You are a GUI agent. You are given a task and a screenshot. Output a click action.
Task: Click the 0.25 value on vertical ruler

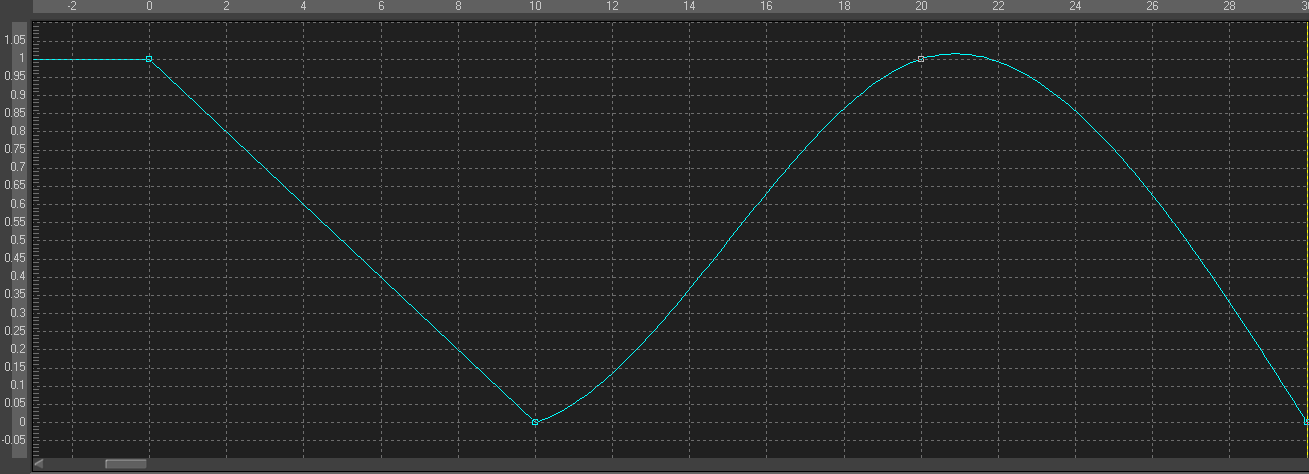(14, 332)
